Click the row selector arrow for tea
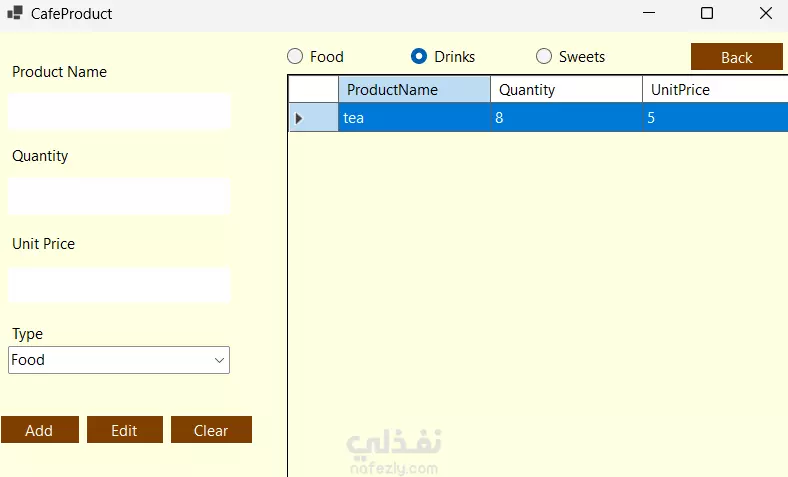 click(x=299, y=118)
